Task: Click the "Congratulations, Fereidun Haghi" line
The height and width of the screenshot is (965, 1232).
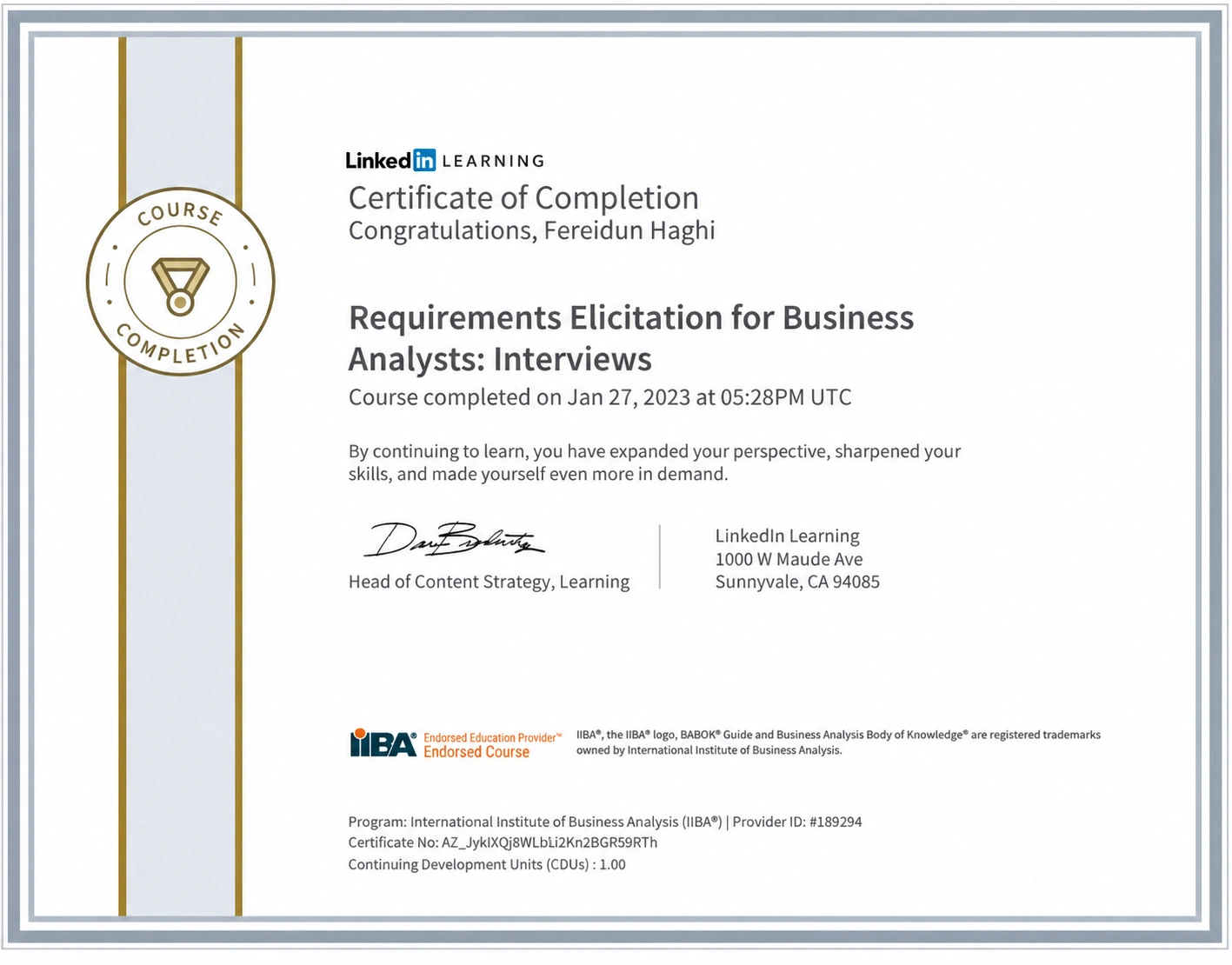Action: (x=531, y=230)
